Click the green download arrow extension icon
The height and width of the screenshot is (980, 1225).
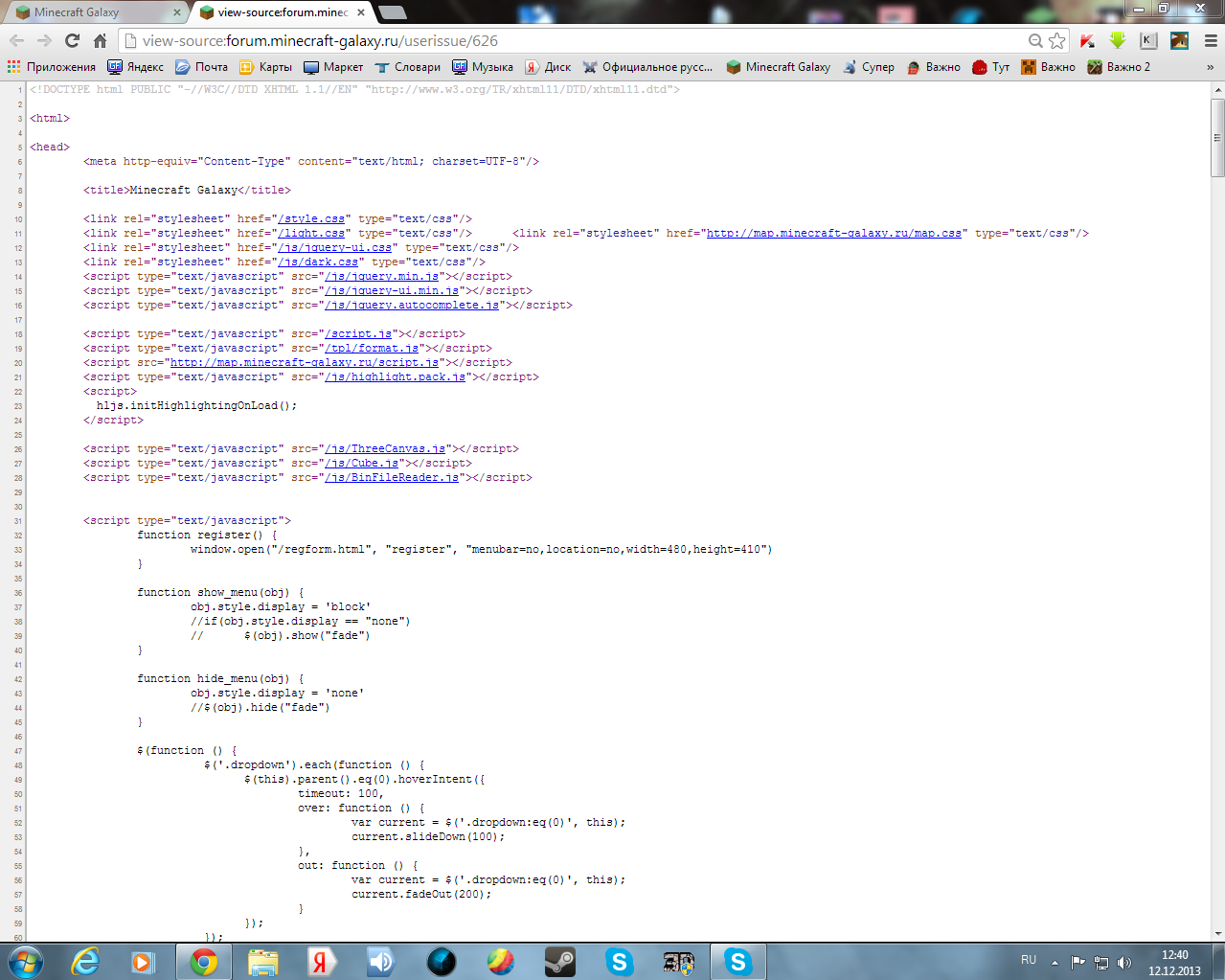click(x=1118, y=40)
